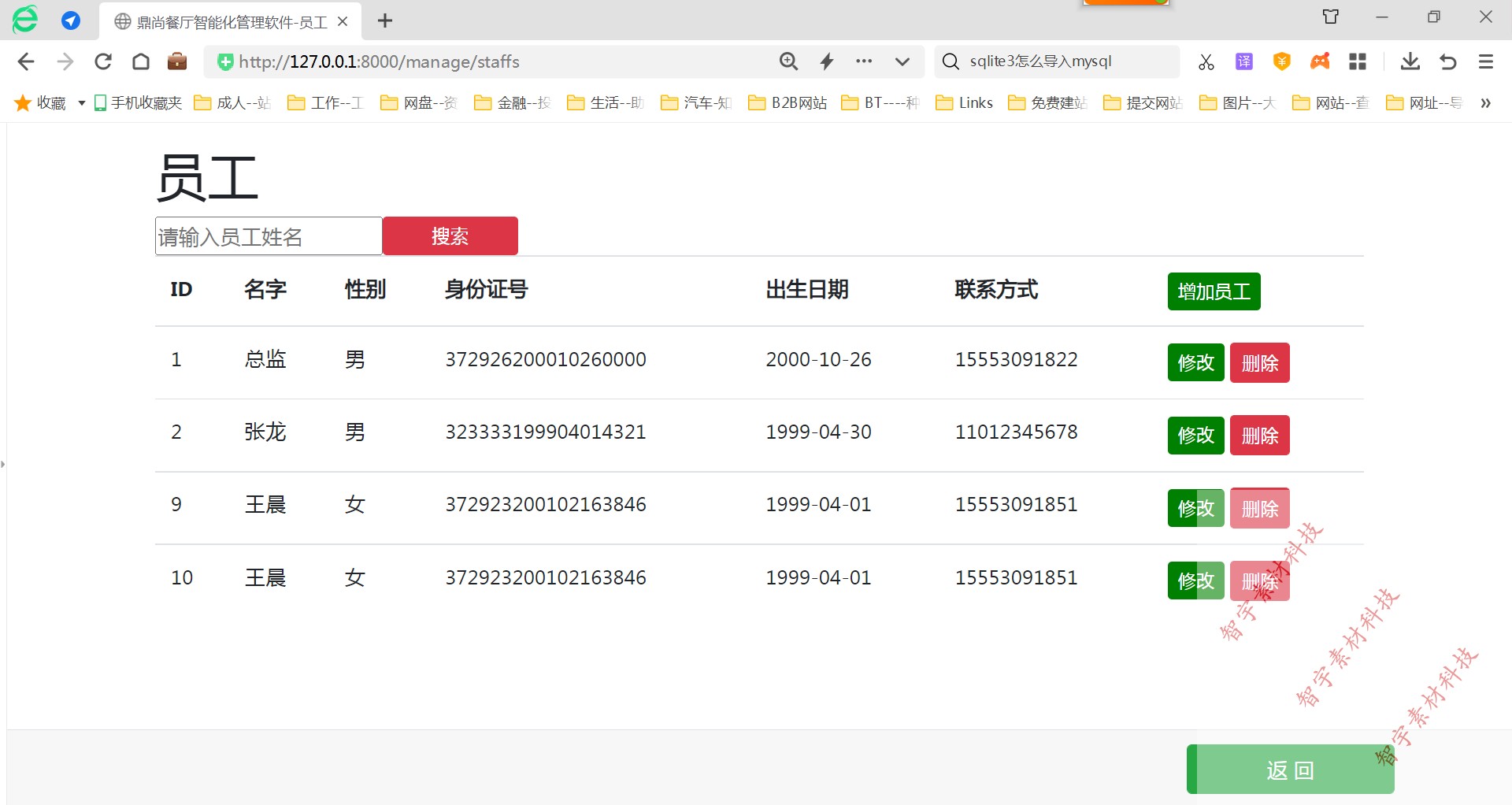Expand the 收藏 favorites dropdown arrow
The width and height of the screenshot is (1512, 805).
[81, 103]
